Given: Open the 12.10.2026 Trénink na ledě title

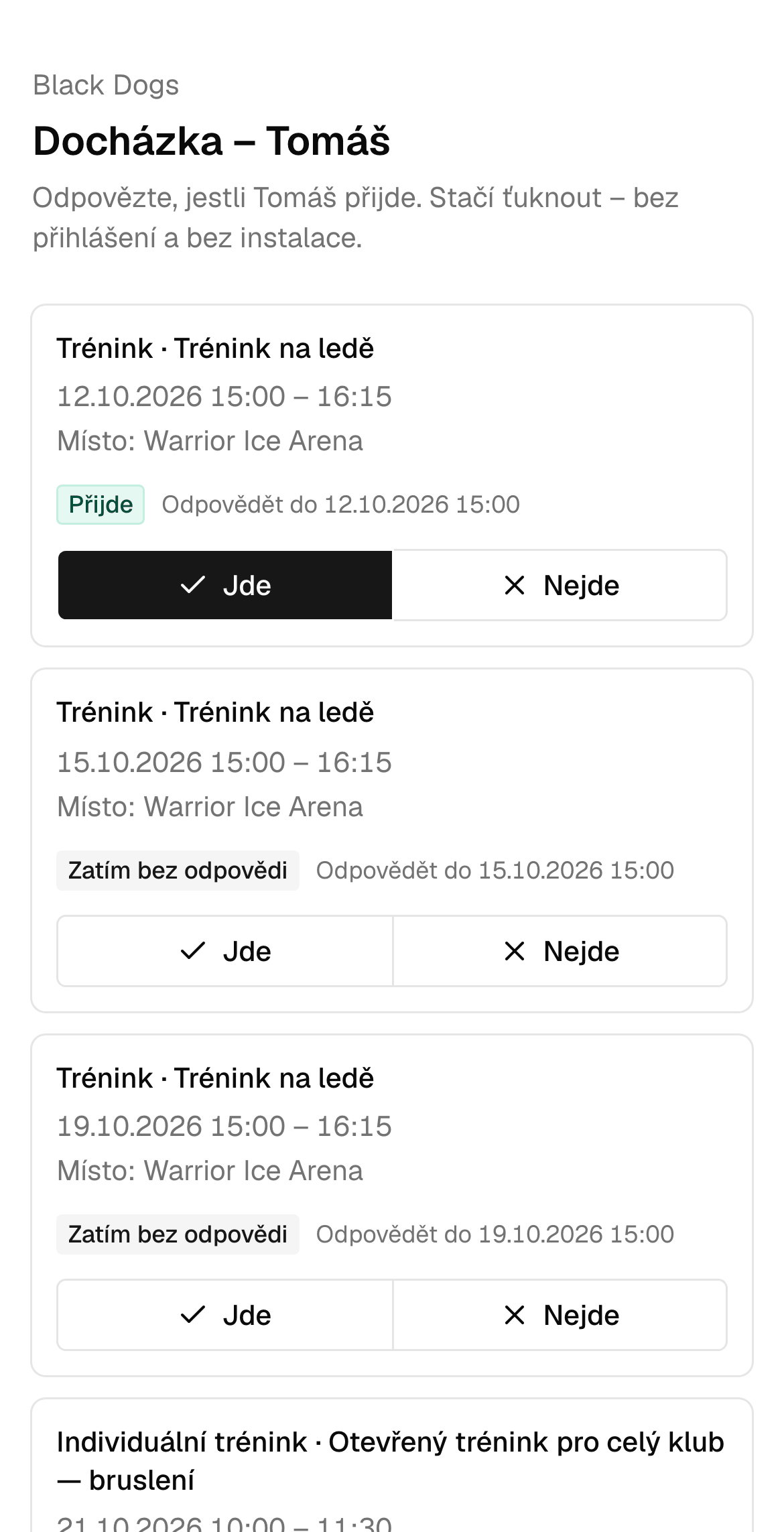Looking at the screenshot, I should 215,348.
